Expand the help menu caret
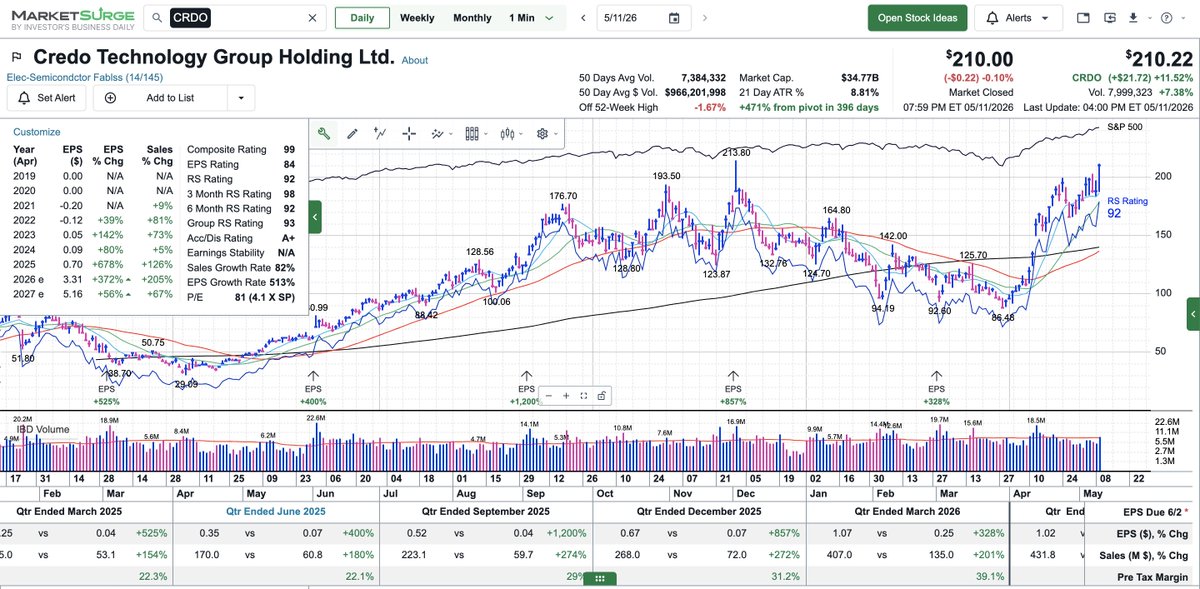 [1181, 18]
